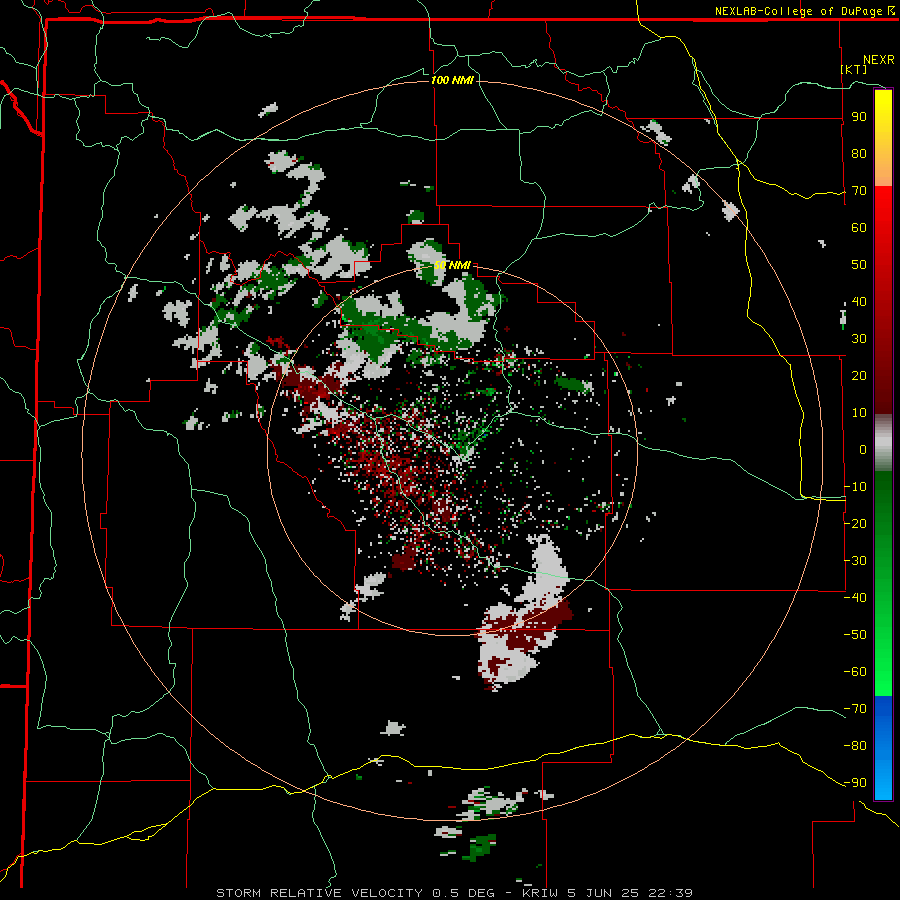900x900 pixels.
Task: Click the -90 value on the velocity scale
Action: (x=855, y=783)
